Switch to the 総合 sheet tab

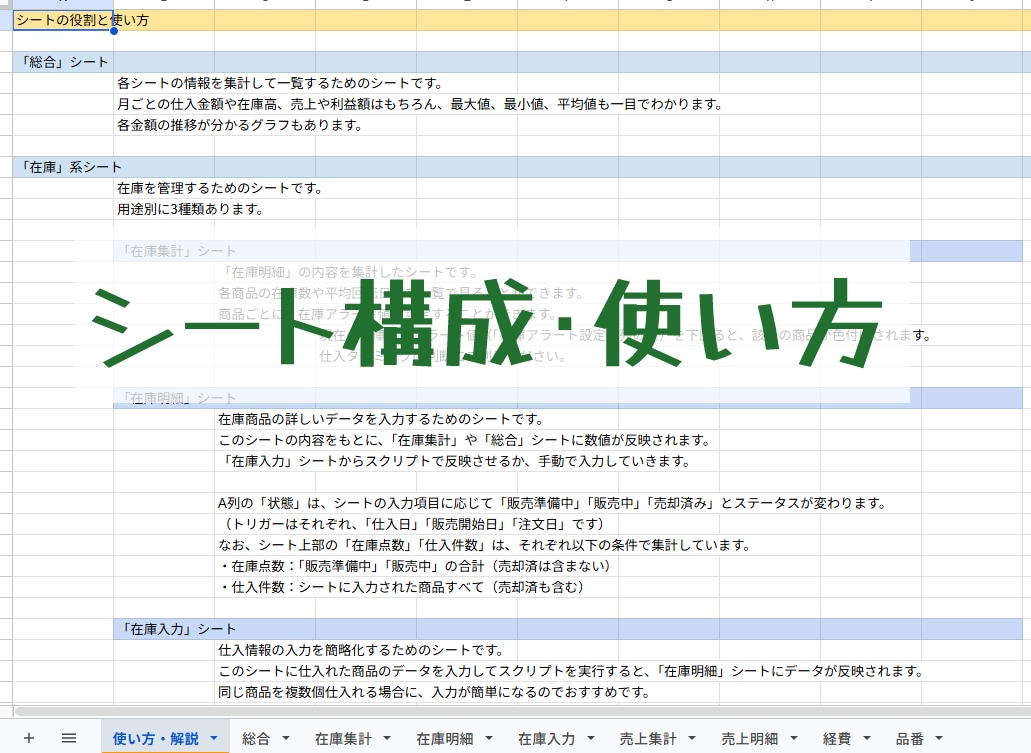pyautogui.click(x=256, y=739)
